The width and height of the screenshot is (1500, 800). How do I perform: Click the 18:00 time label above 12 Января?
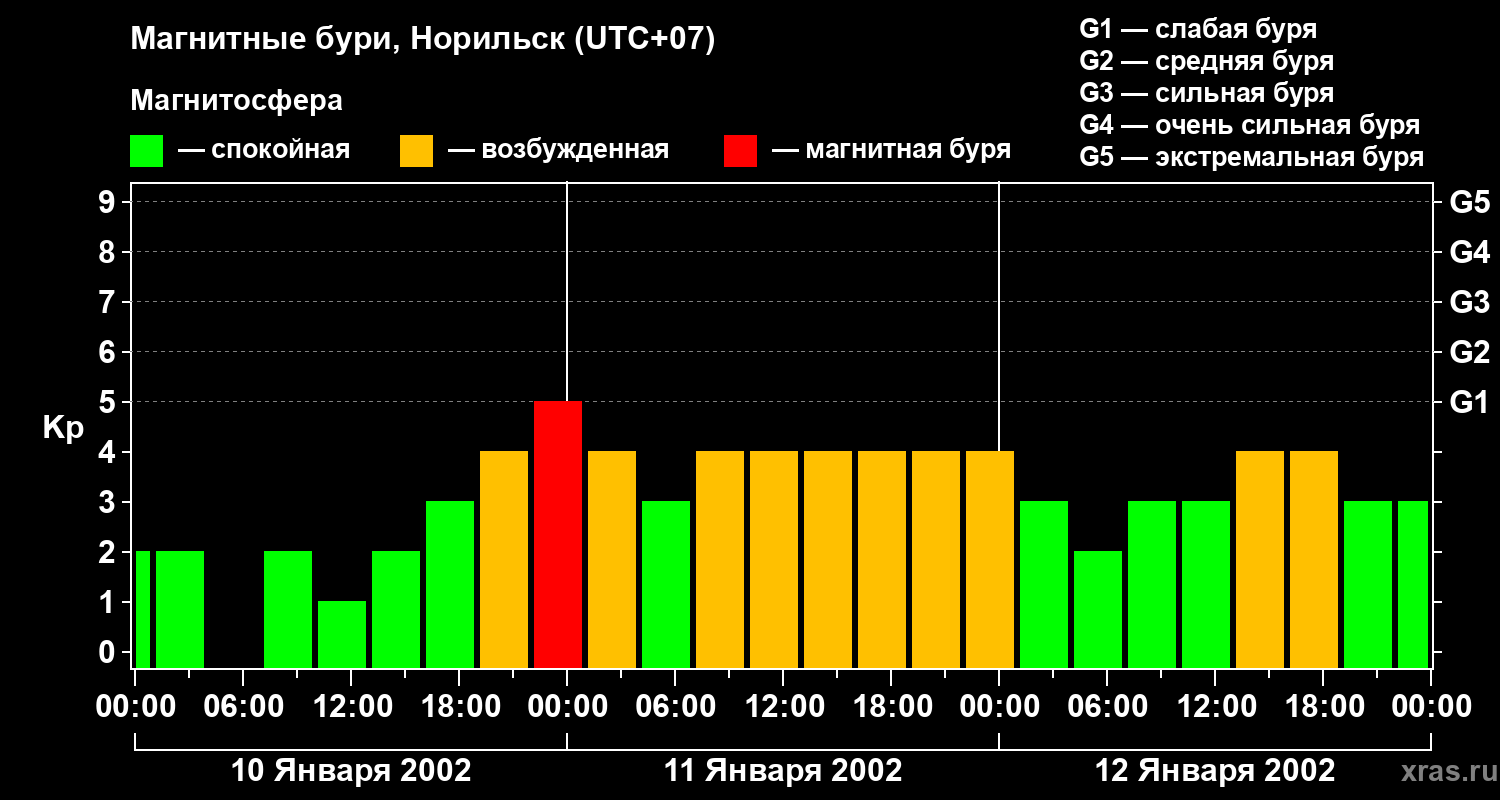coord(1323,706)
